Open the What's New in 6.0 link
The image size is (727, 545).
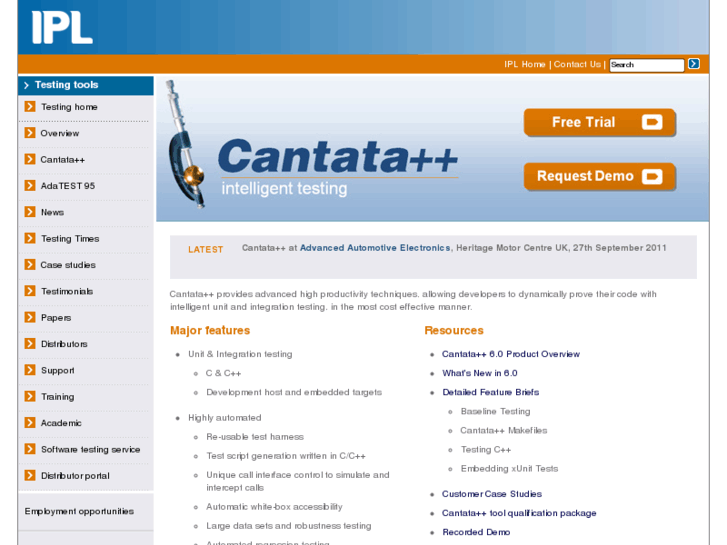(479, 373)
